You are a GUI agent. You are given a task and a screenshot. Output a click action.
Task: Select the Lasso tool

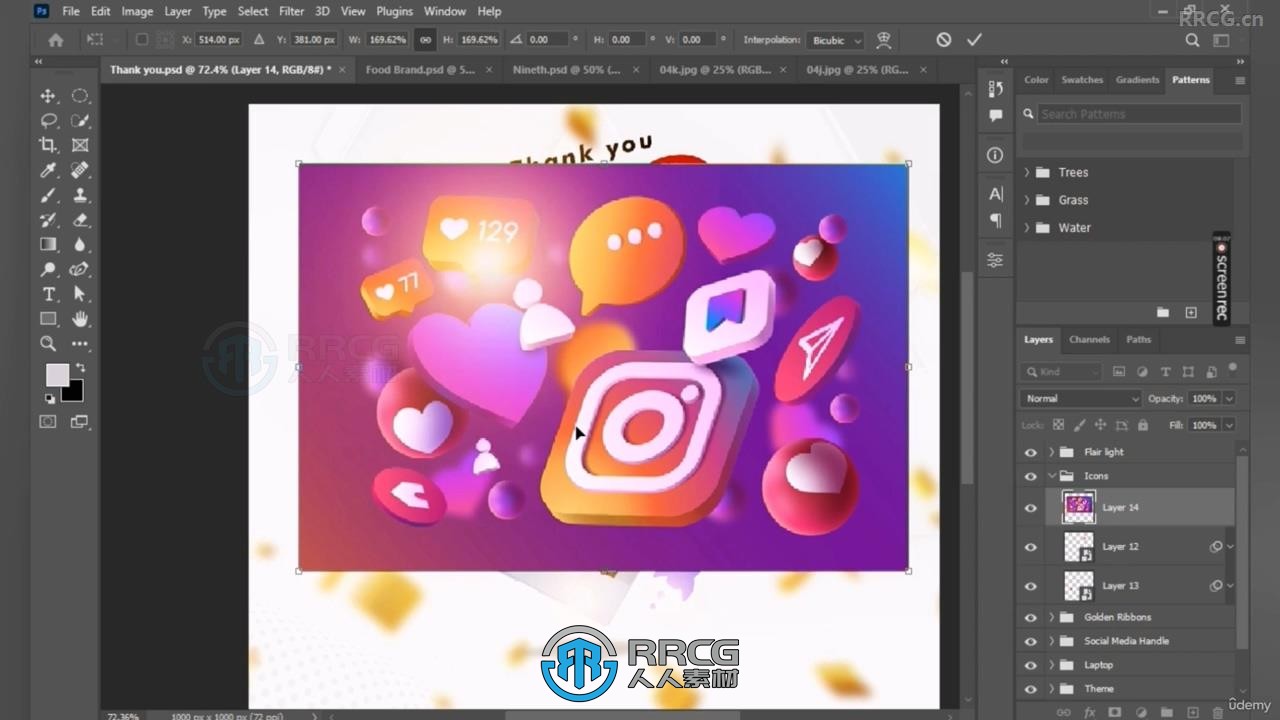(x=48, y=120)
